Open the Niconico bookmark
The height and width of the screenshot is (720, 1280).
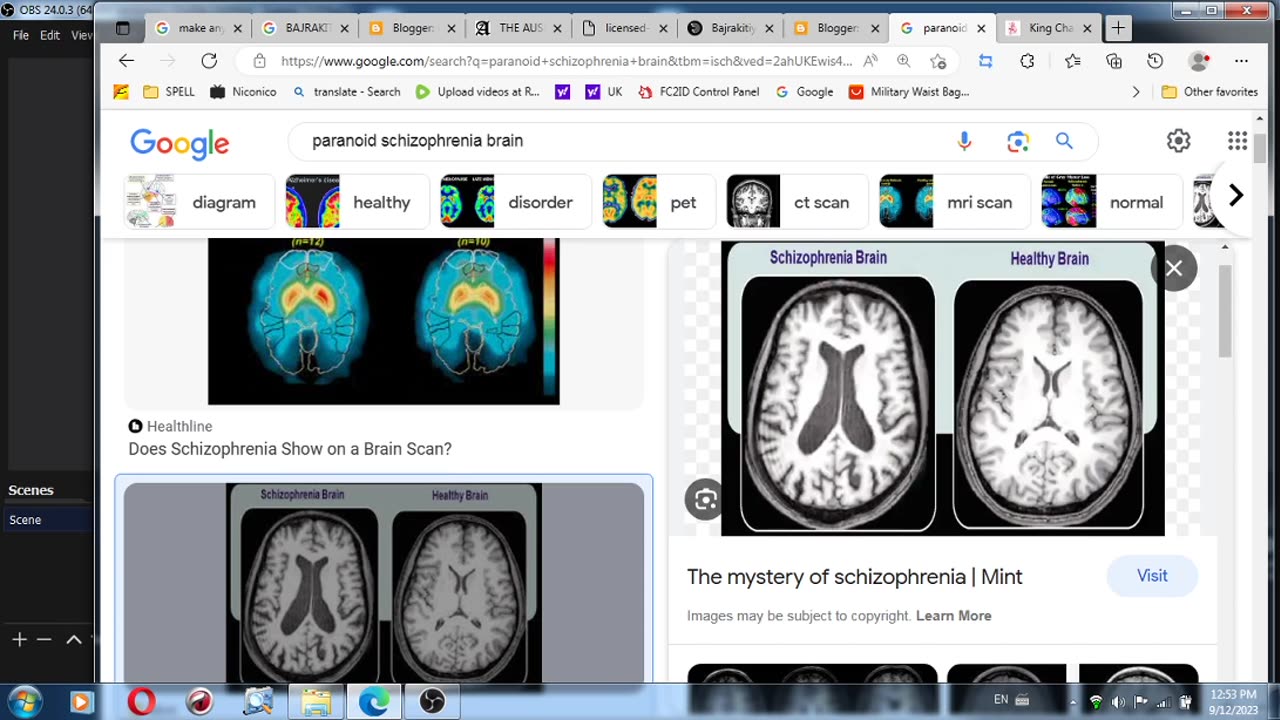pos(243,92)
